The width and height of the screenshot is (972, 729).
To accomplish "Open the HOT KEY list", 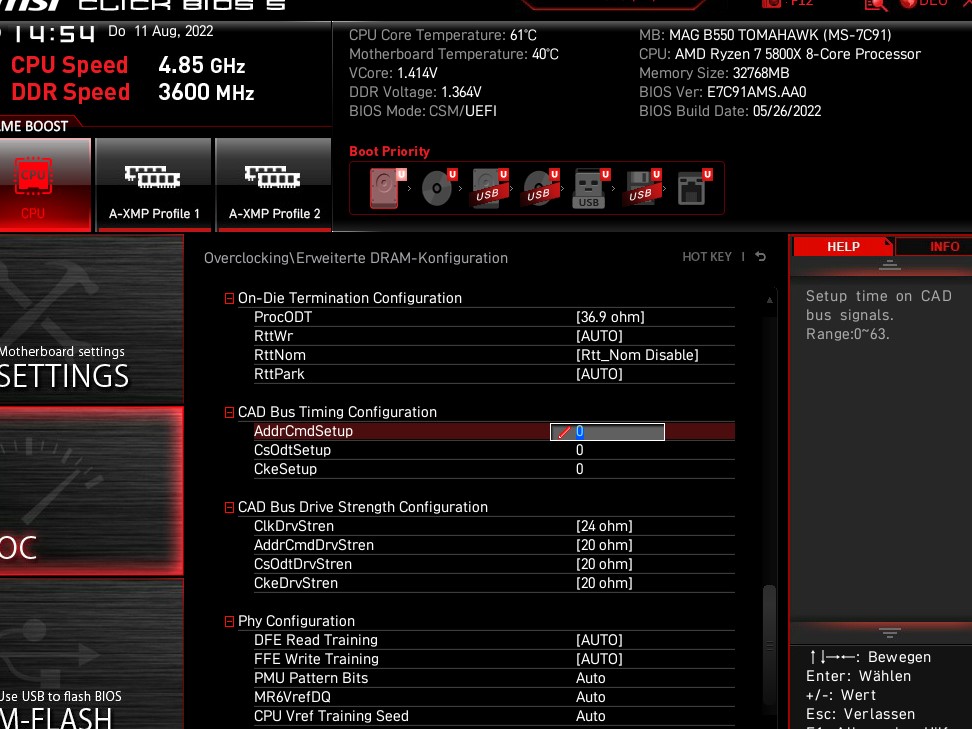I will (x=707, y=257).
